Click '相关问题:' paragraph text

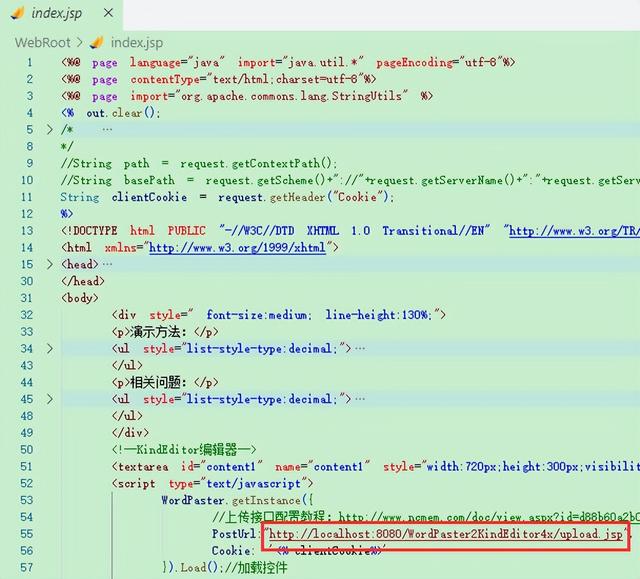pos(159,382)
